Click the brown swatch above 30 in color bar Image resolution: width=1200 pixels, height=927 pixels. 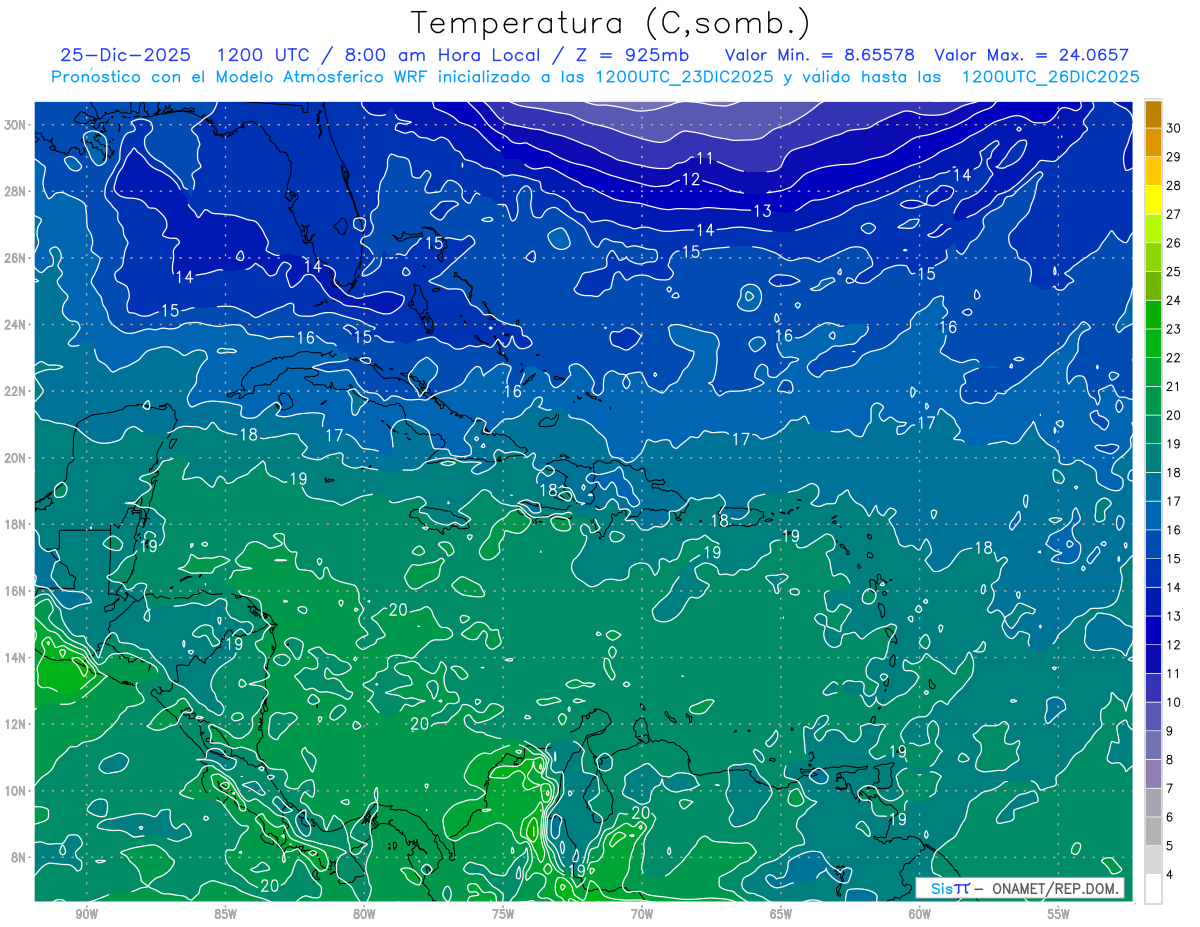pos(1153,114)
